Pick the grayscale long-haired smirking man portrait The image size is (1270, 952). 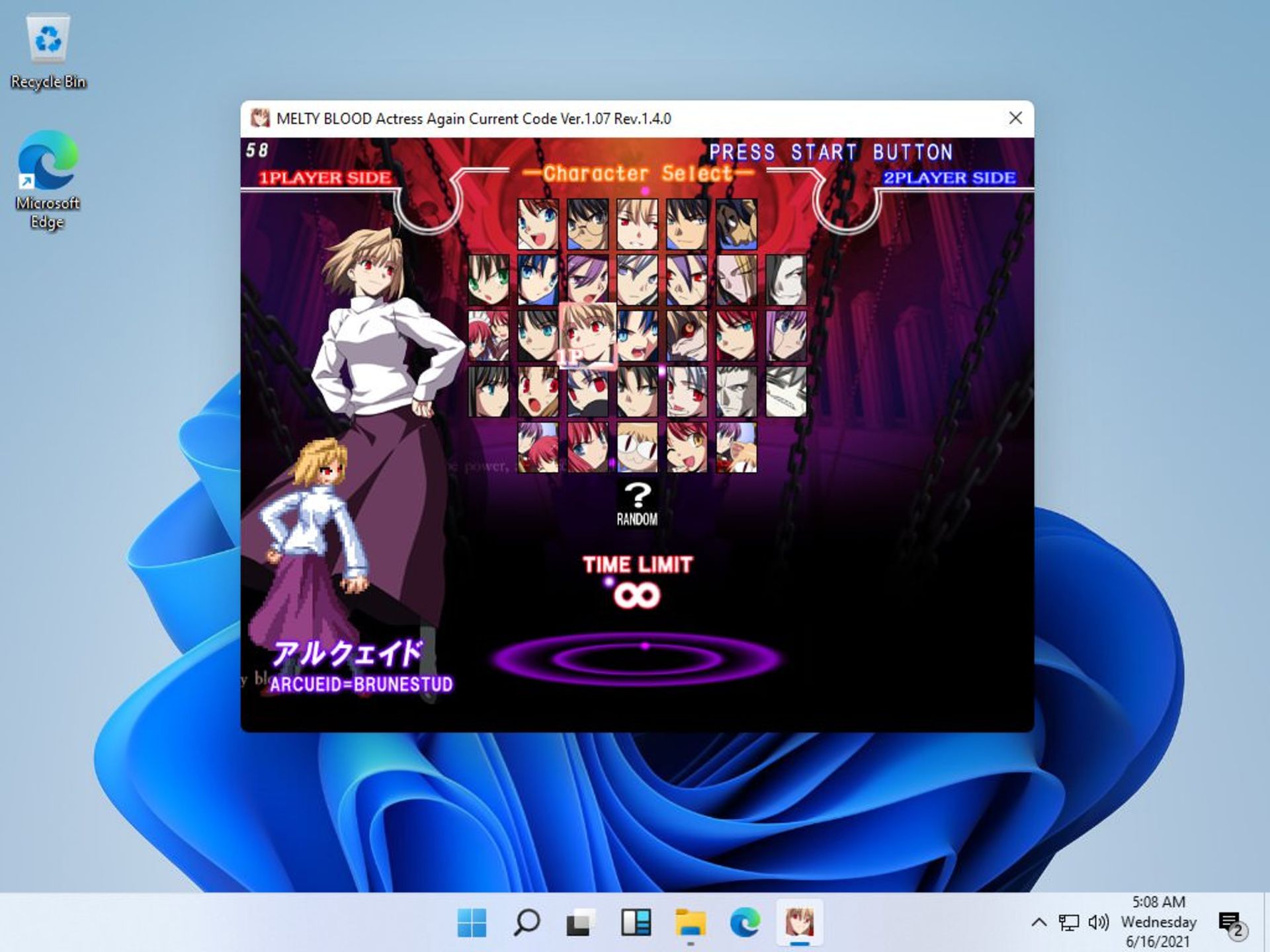pos(786,280)
